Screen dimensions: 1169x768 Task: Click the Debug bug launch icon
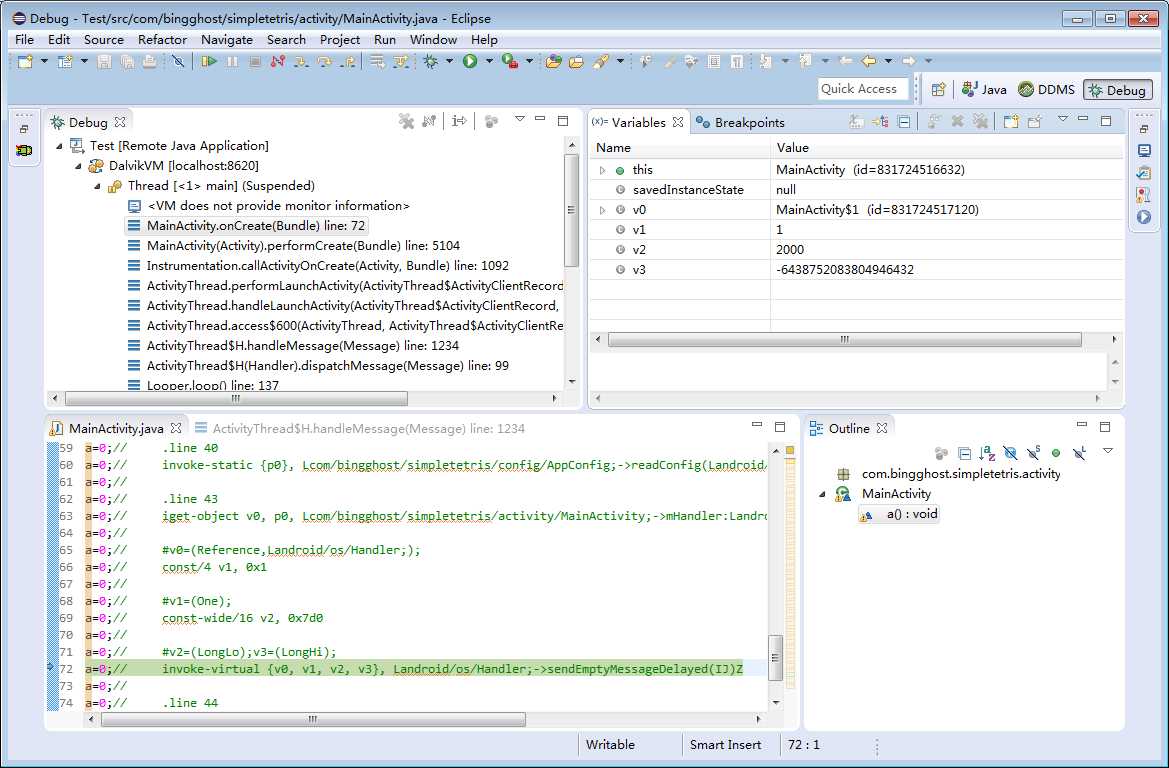pyautogui.click(x=430, y=62)
